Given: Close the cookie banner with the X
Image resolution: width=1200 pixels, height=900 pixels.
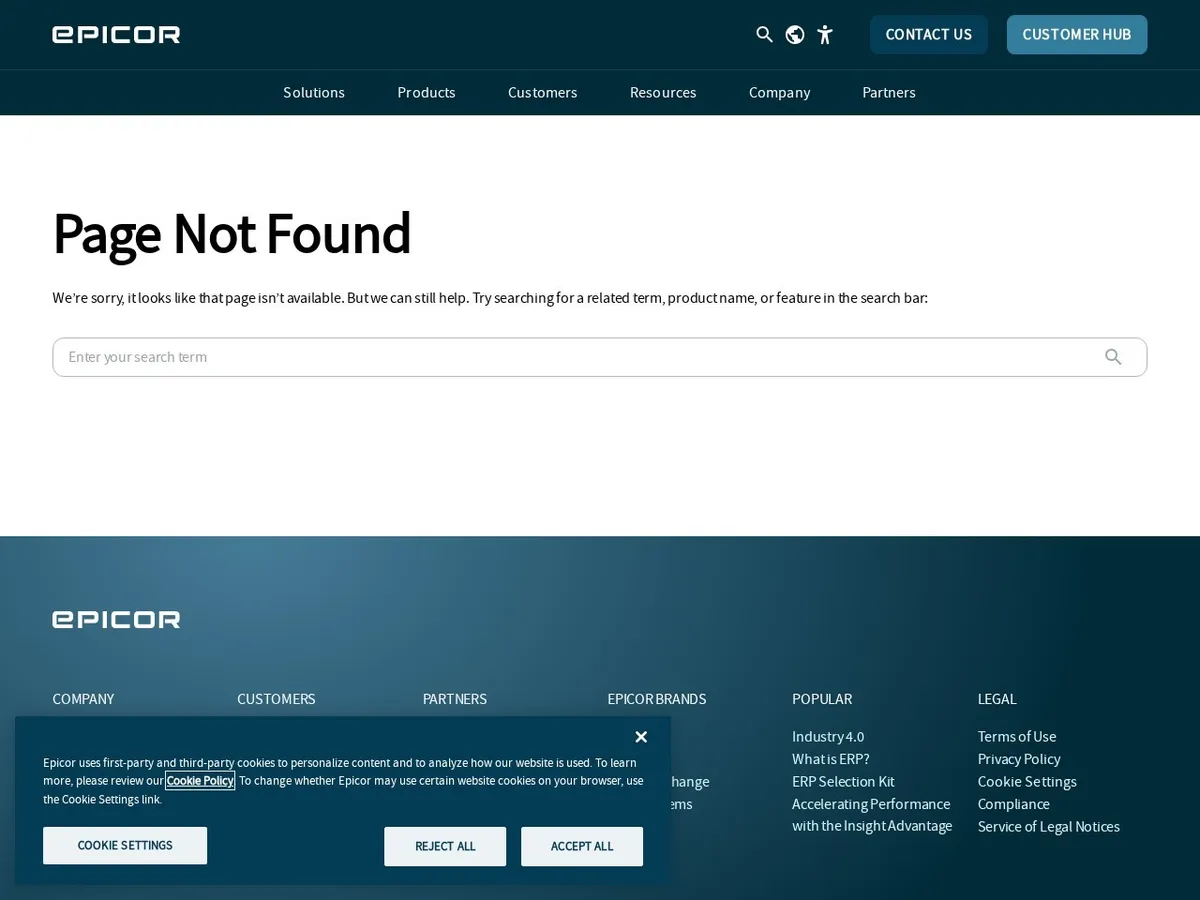Looking at the screenshot, I should tap(641, 737).
